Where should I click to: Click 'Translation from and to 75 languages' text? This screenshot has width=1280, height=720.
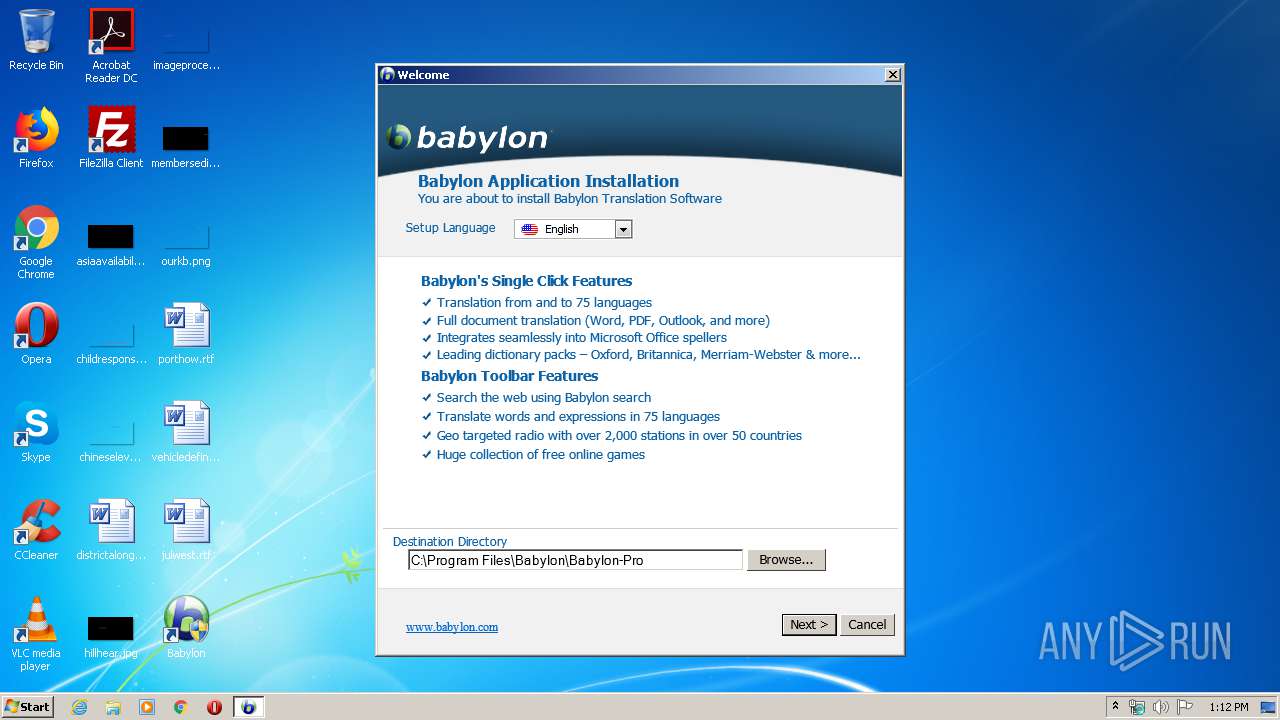tap(544, 303)
